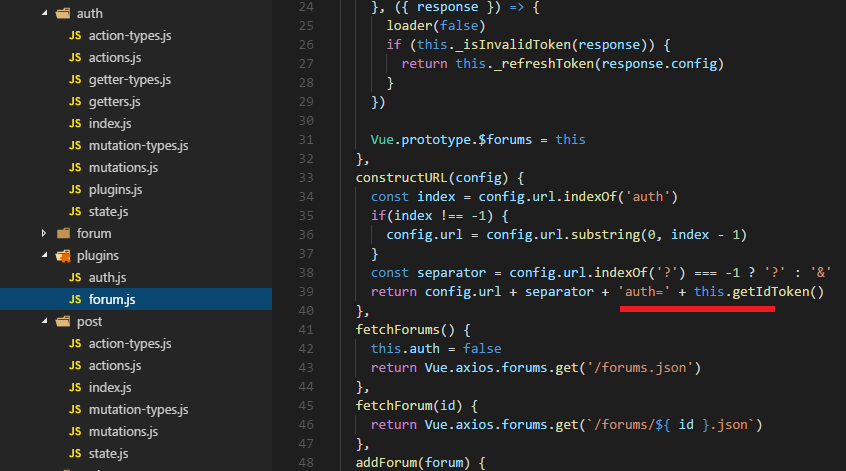Collapse the auth folder arrow

pyautogui.click(x=44, y=13)
